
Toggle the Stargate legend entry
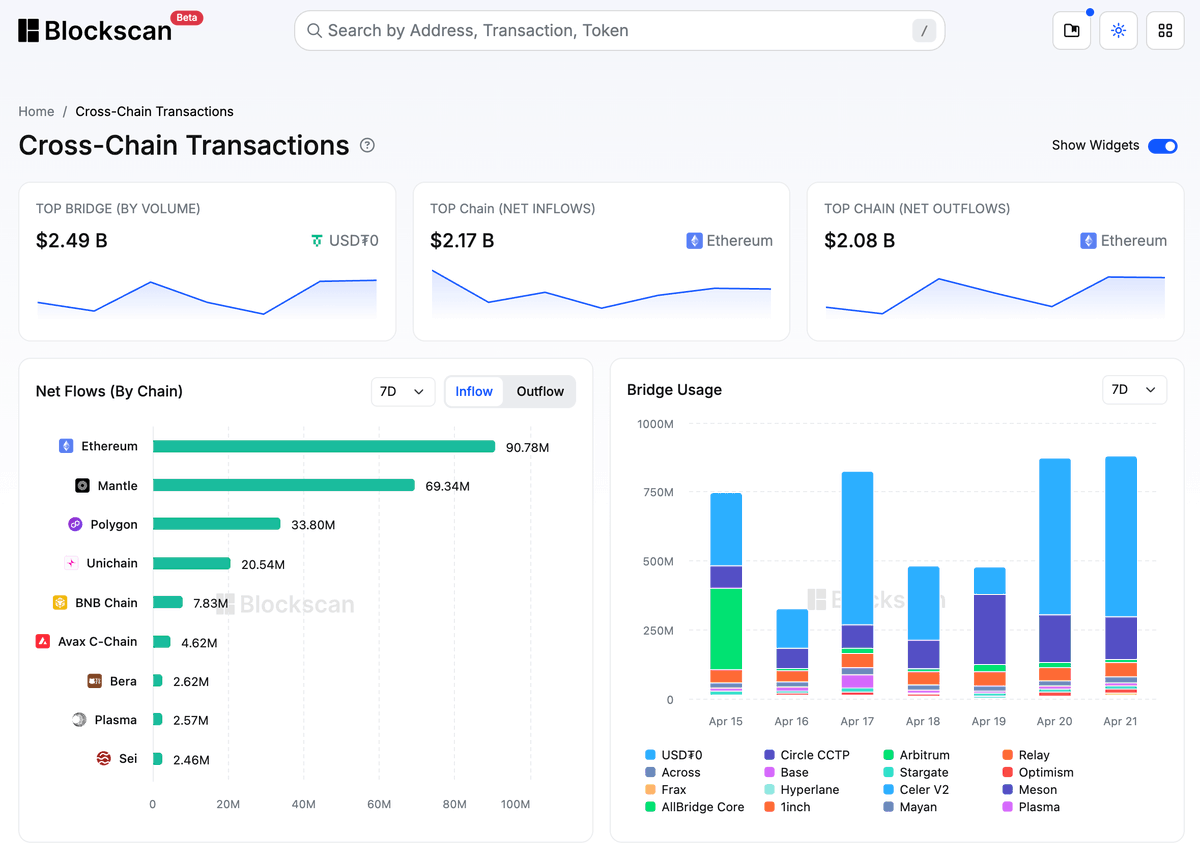pyautogui.click(x=916, y=772)
